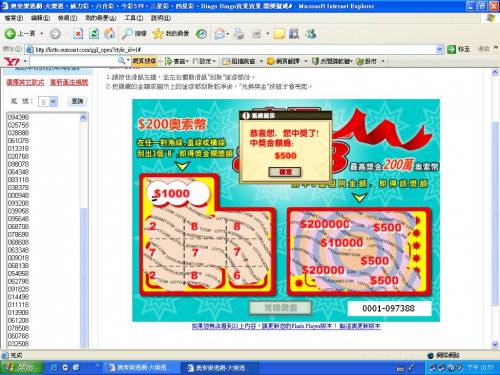The image size is (500, 375).
Task: Click the Windows Start button
Action: [x=22, y=367]
